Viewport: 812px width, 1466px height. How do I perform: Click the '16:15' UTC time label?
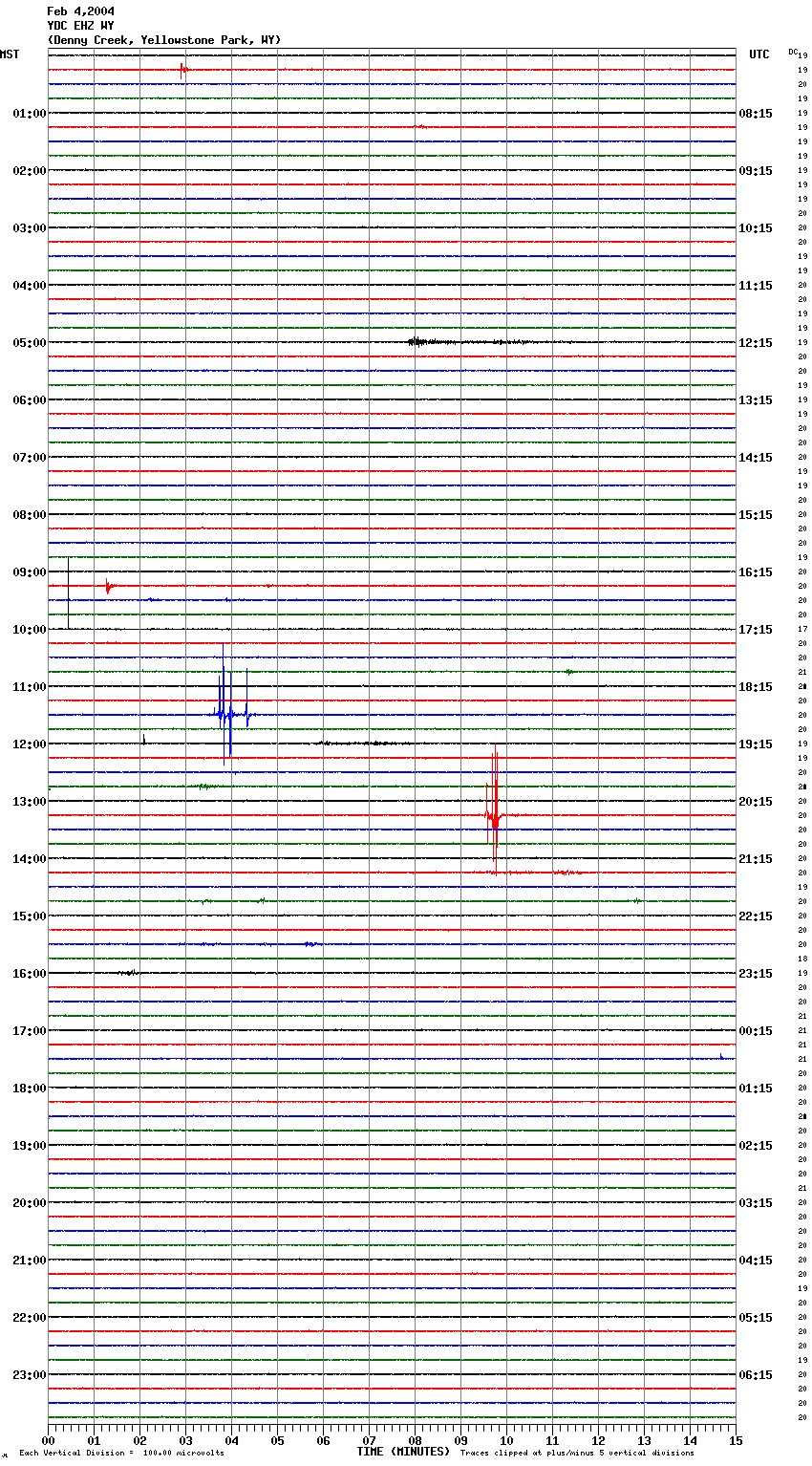click(756, 572)
